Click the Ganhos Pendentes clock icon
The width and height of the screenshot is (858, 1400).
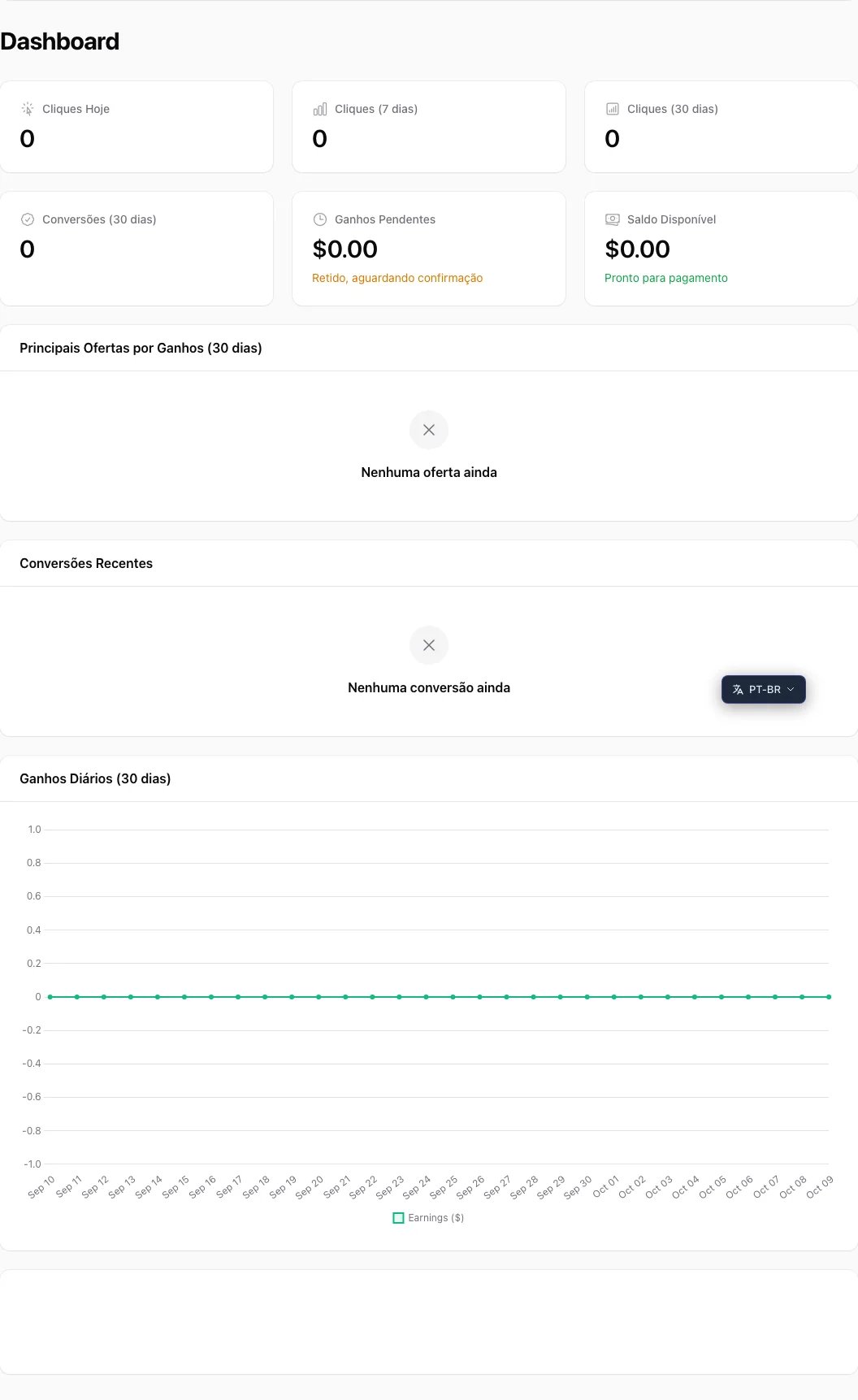[320, 219]
